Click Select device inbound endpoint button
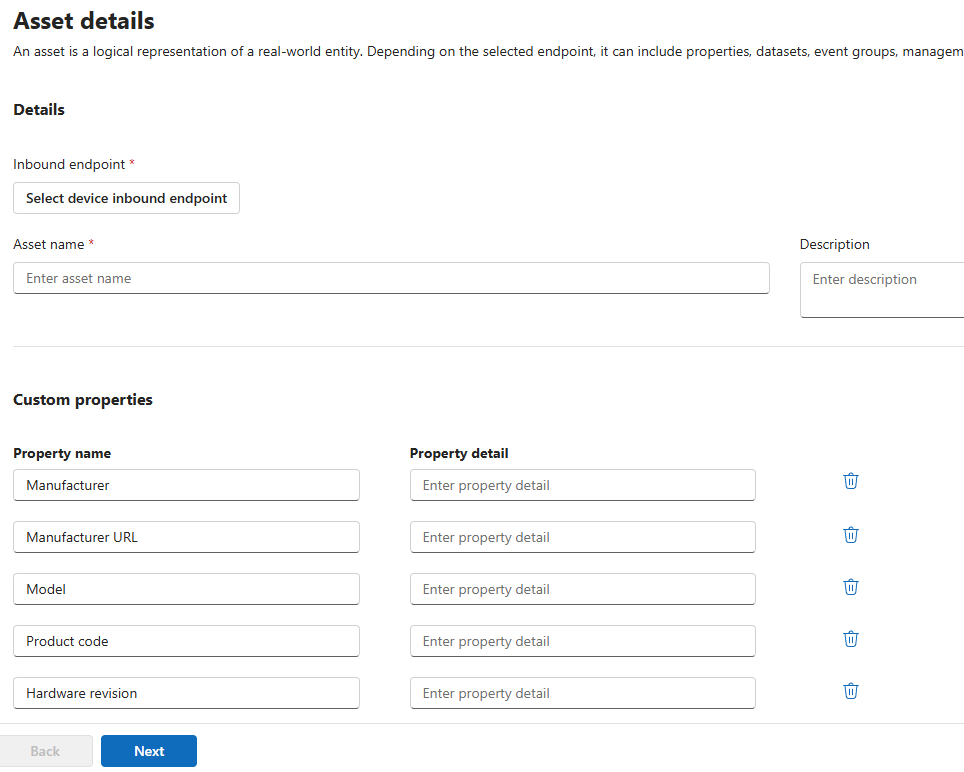This screenshot has width=964, height=772. click(126, 198)
